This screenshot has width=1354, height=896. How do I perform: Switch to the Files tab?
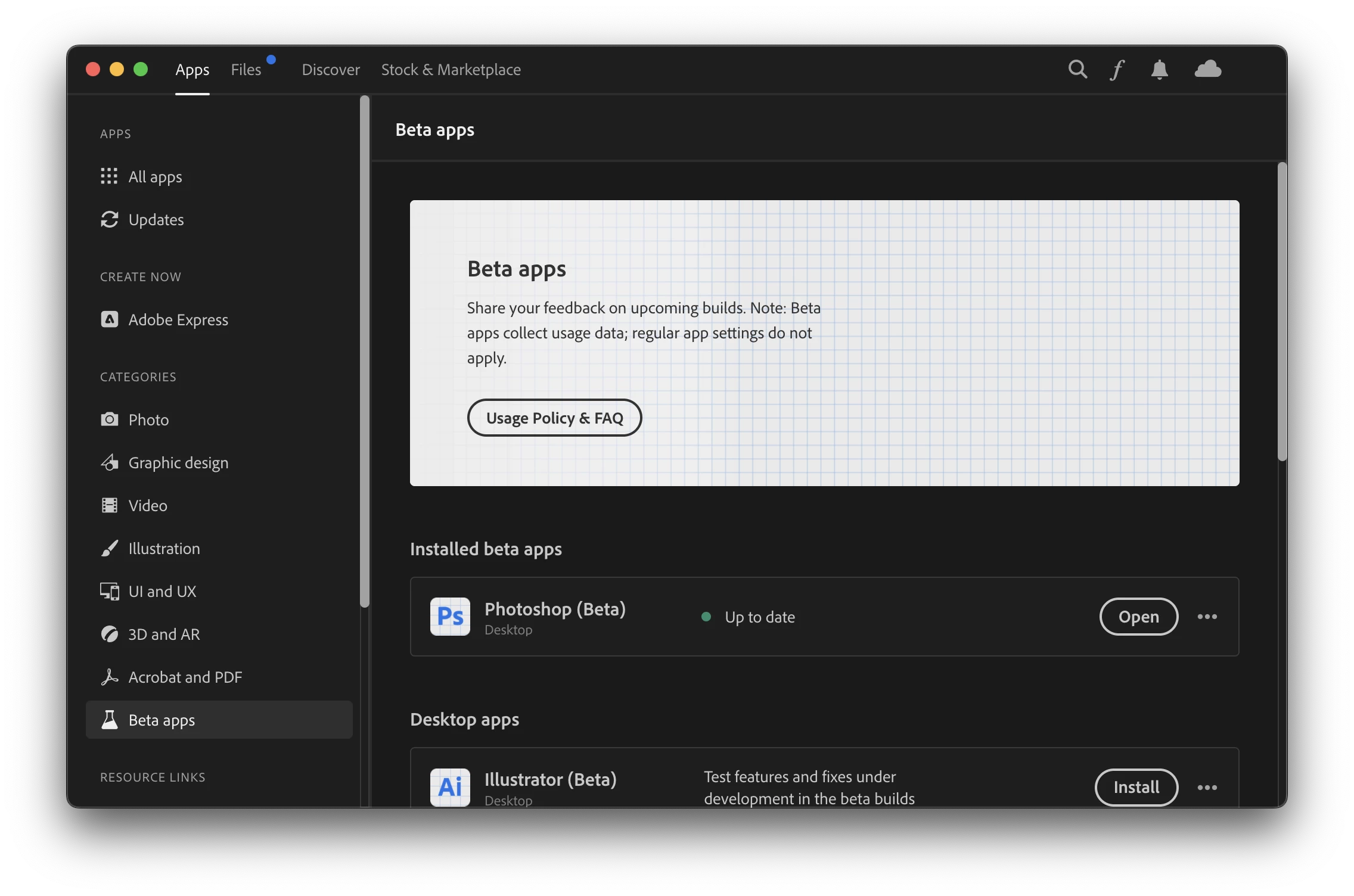[x=246, y=70]
